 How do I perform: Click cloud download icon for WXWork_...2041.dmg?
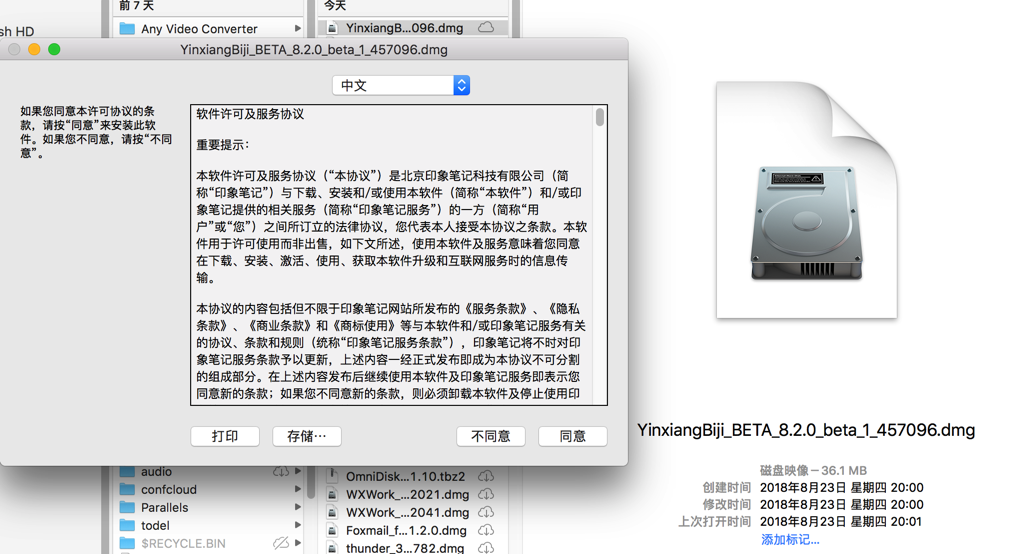click(x=486, y=512)
